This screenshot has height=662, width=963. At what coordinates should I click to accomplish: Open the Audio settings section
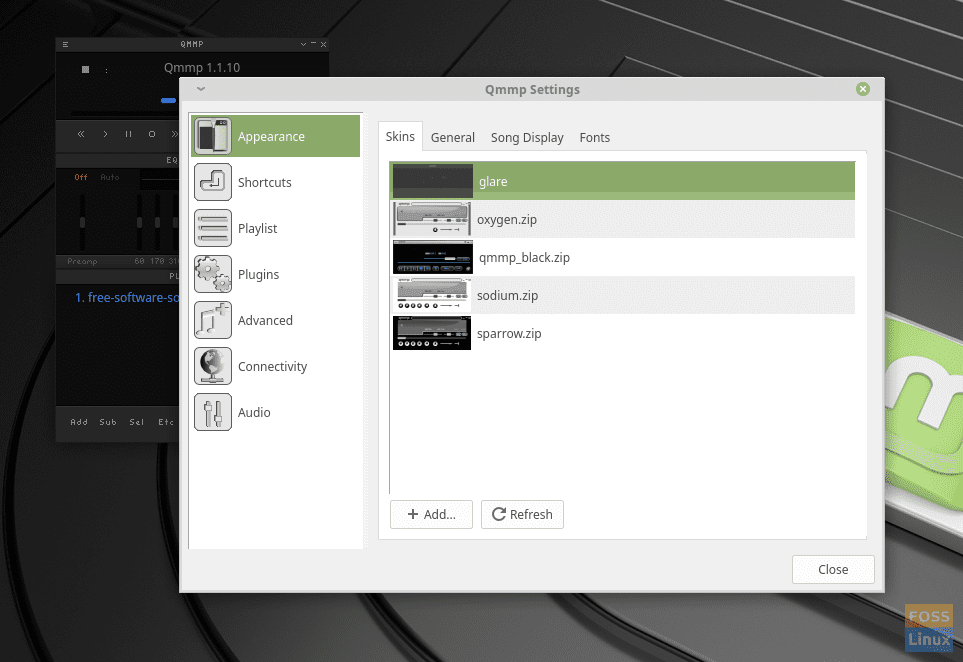(275, 413)
